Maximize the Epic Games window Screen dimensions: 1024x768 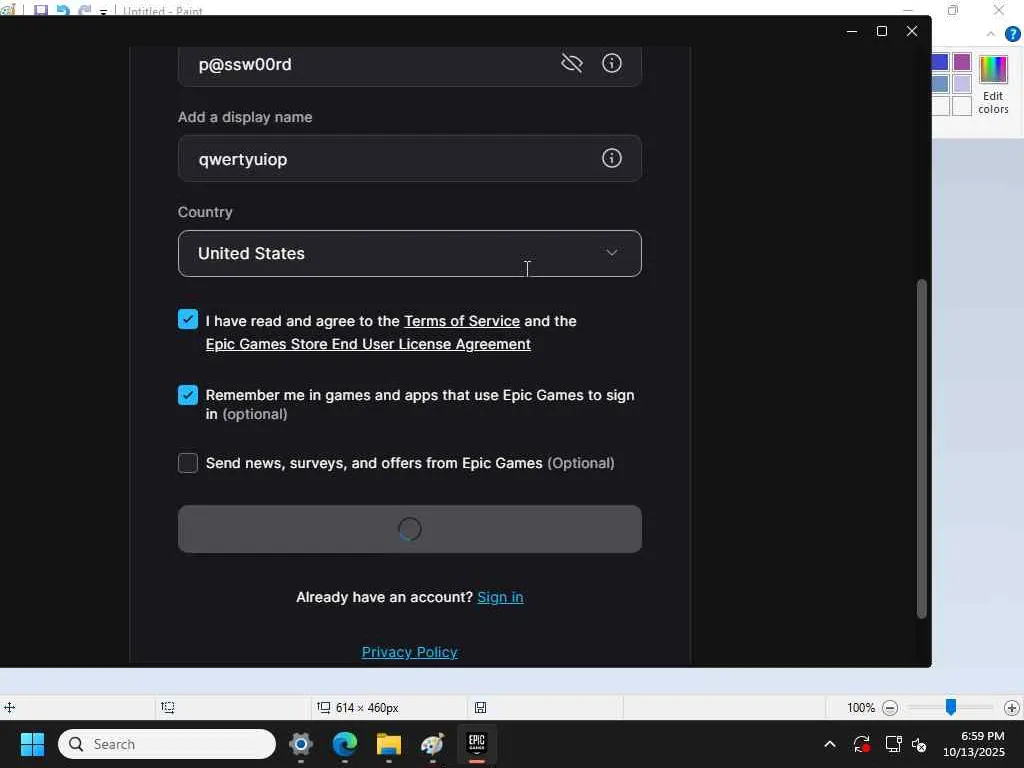pos(882,31)
